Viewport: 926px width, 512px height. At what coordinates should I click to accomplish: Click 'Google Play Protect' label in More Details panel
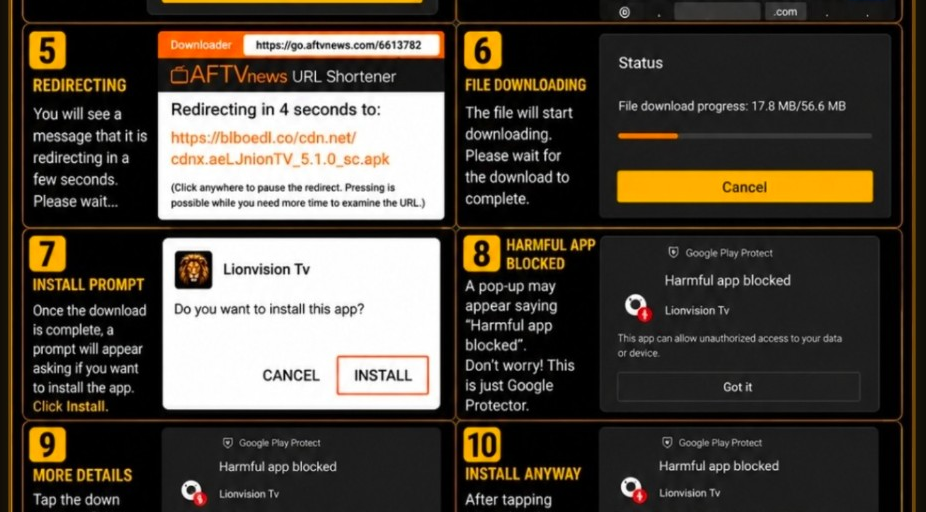[280, 443]
